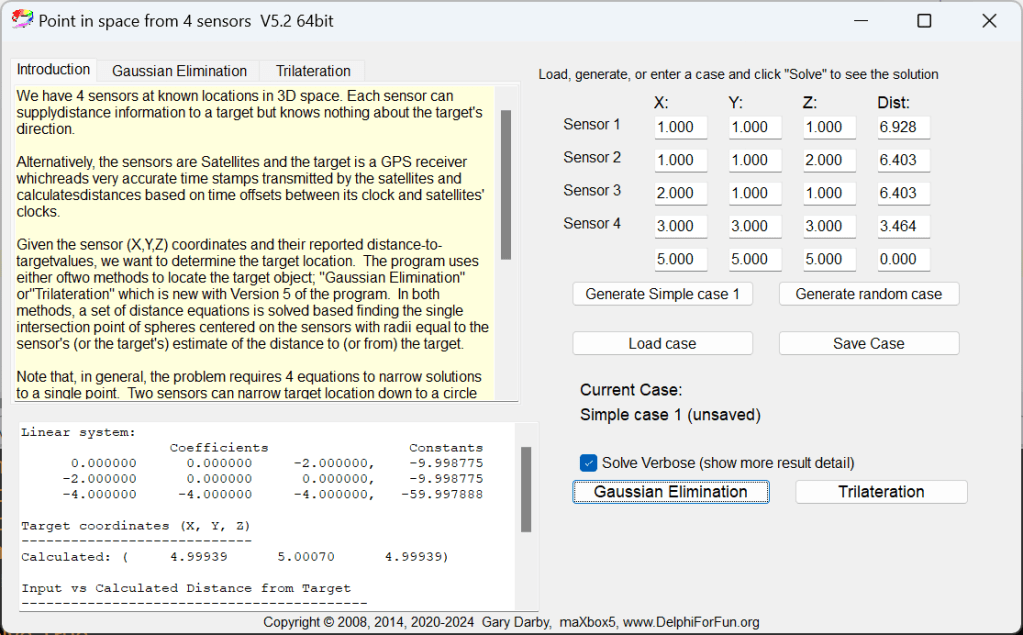Open the Load case dialog
Viewport: 1023px width, 635px height.
tap(662, 344)
